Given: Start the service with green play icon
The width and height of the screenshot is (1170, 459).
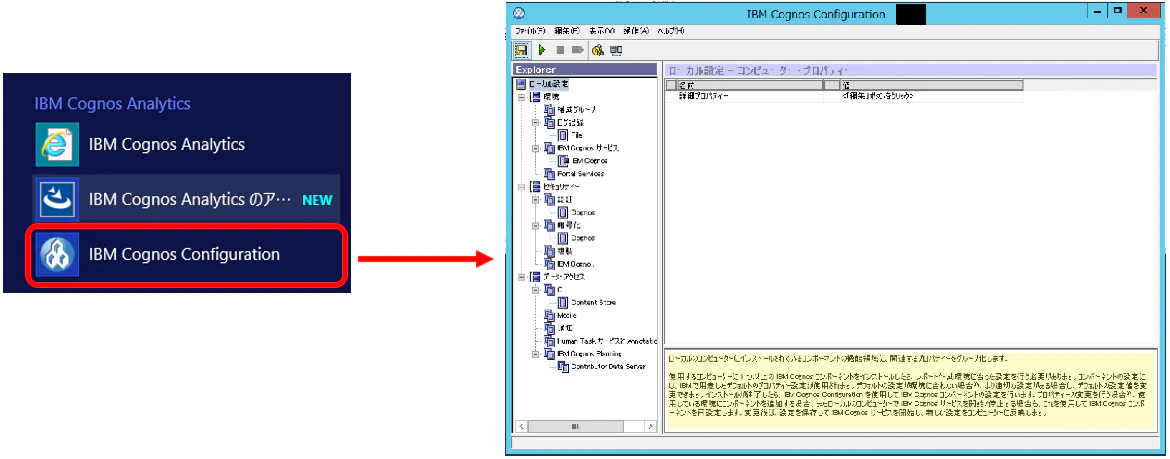Looking at the screenshot, I should coord(542,50).
